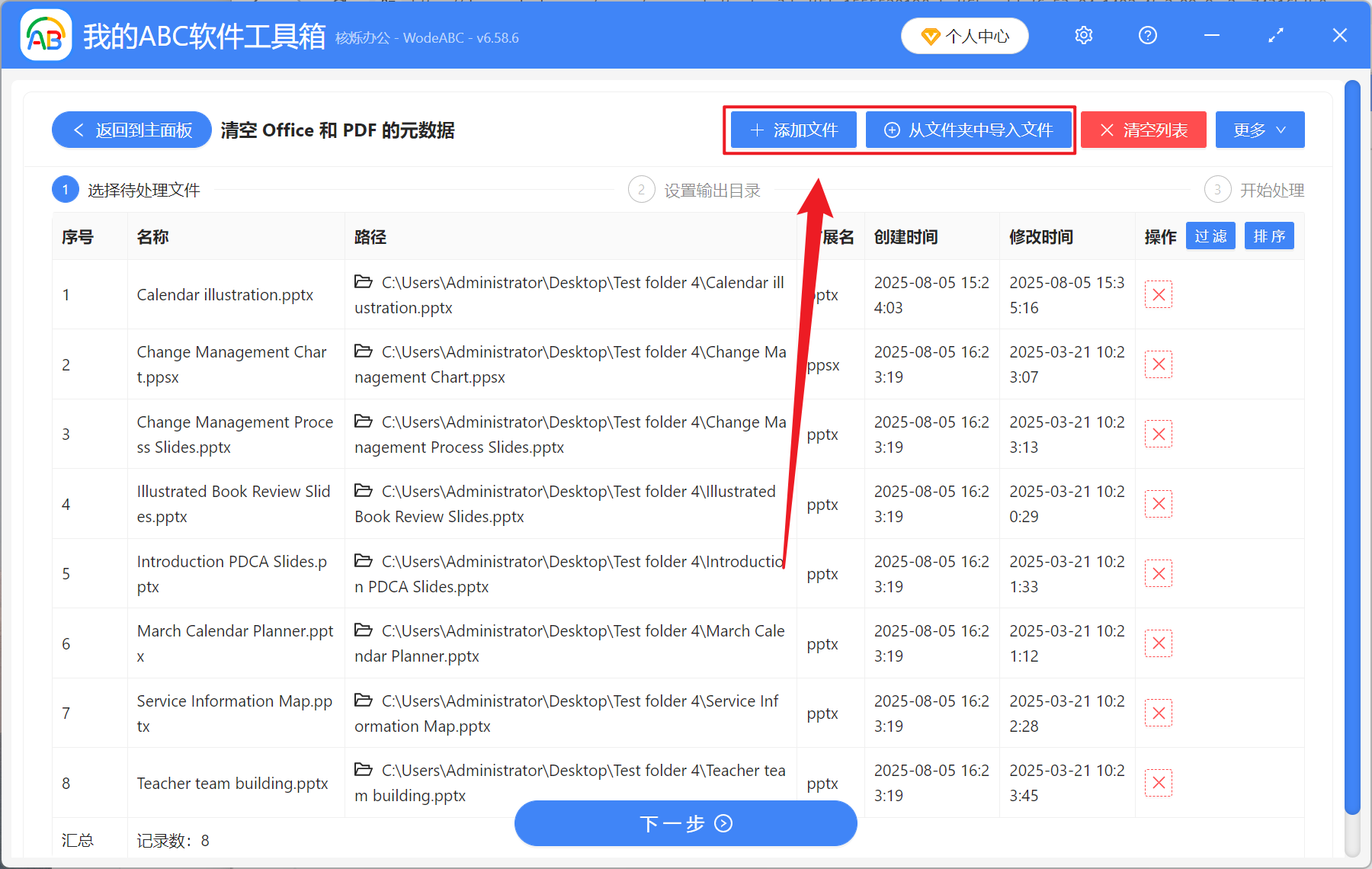Delete March Calendar Planner.pptx via its red X

1158,643
